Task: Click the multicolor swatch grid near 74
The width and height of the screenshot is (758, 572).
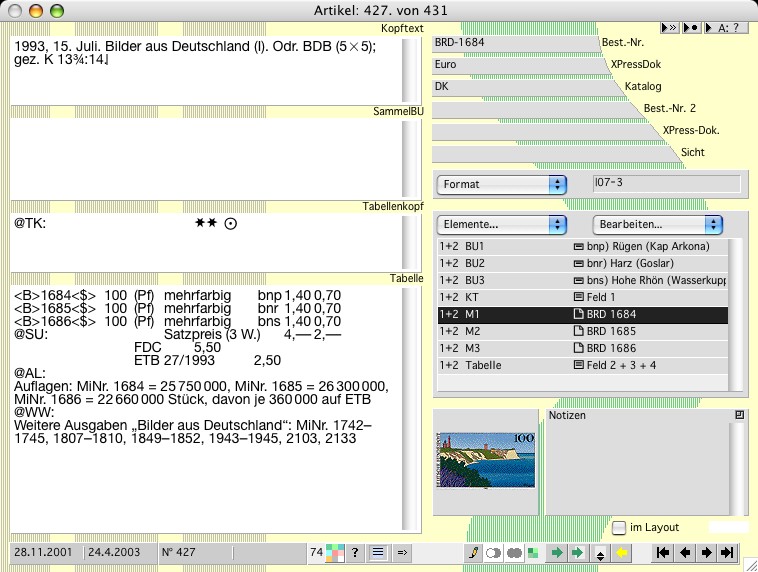Action: [334, 551]
